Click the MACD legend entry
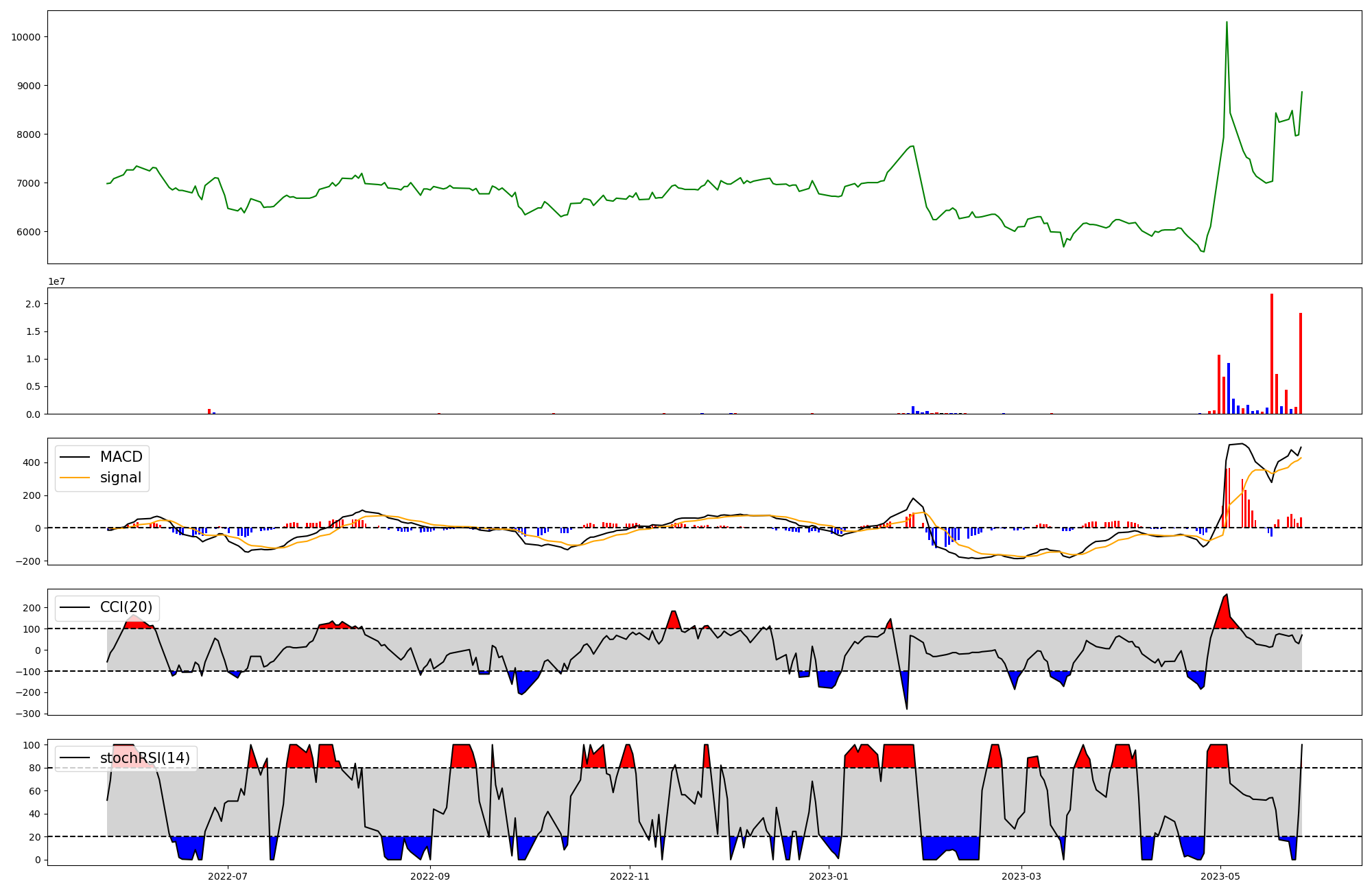This screenshot has height=892, width=1372. 121,457
